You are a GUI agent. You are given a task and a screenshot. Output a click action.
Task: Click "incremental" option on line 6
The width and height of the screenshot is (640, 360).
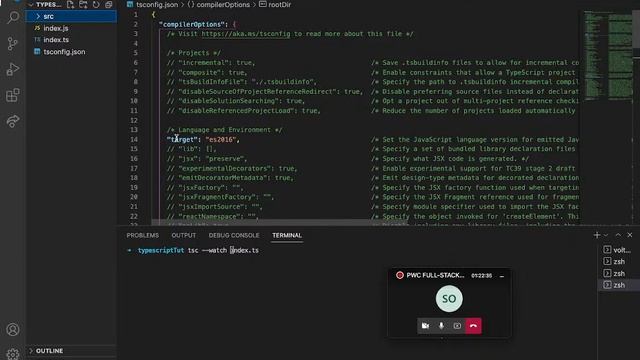pos(203,63)
